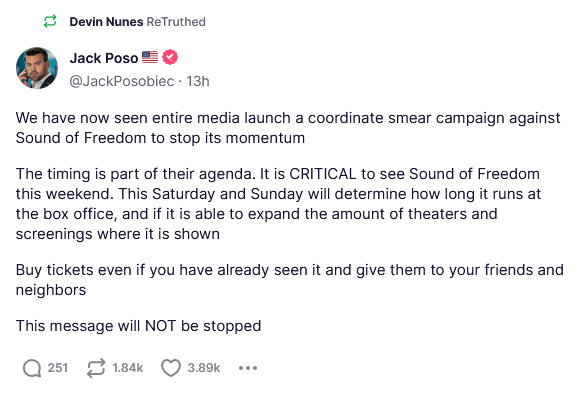Click the green ReTruth arrows icon beside Devin Nunes
This screenshot has height=394, width=586.
(x=50, y=21)
